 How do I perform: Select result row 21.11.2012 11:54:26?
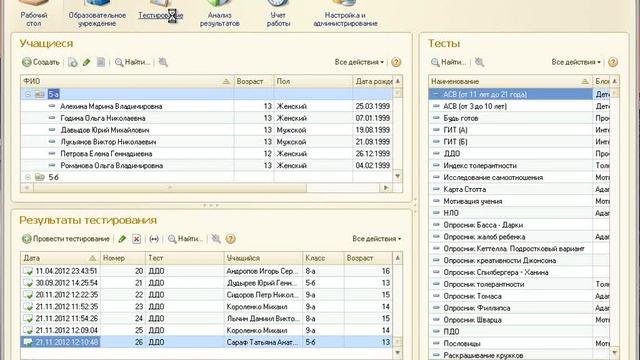(207, 318)
